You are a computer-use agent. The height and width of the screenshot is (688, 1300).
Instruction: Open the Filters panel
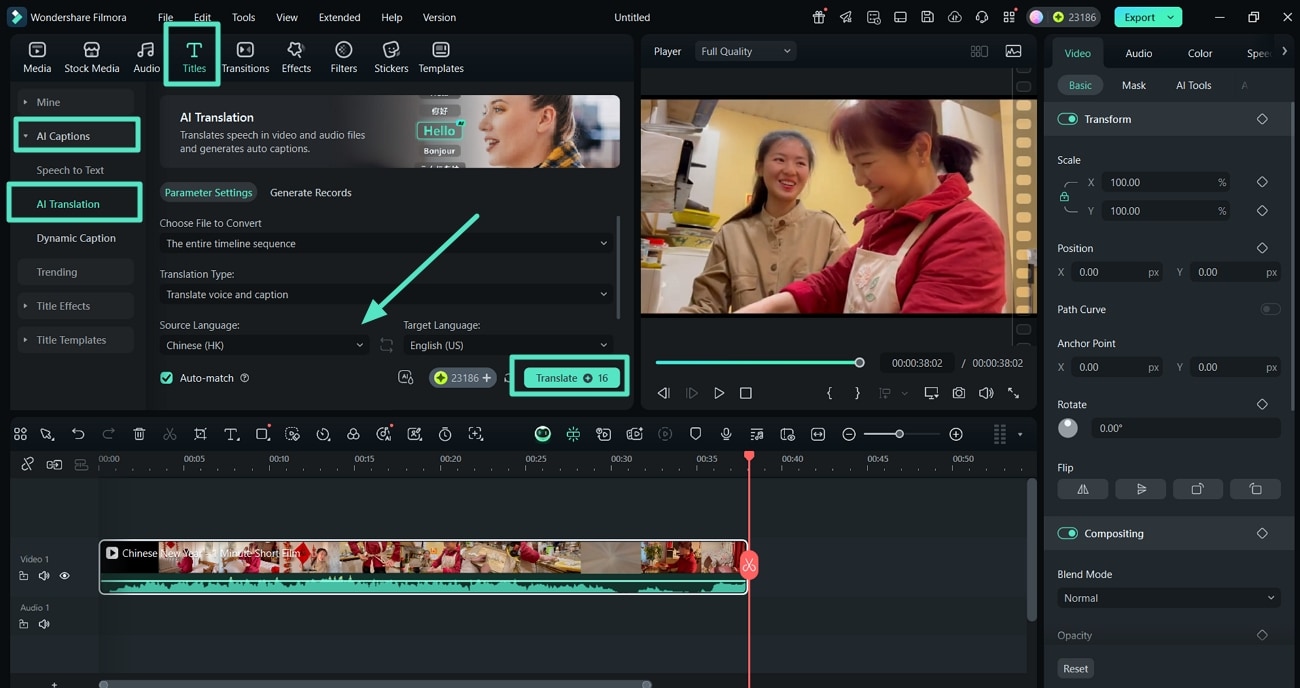pyautogui.click(x=344, y=57)
